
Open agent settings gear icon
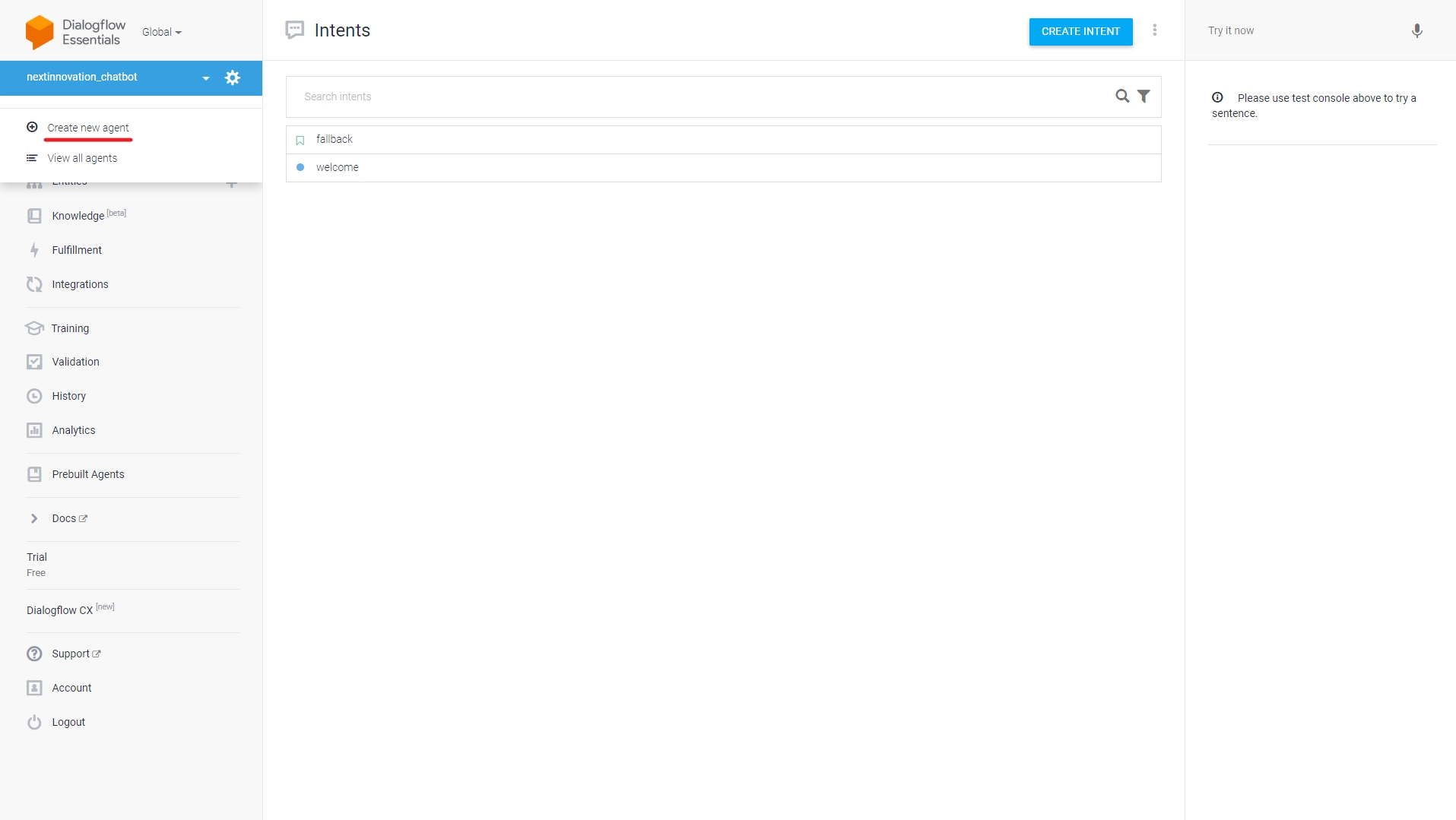[233, 78]
